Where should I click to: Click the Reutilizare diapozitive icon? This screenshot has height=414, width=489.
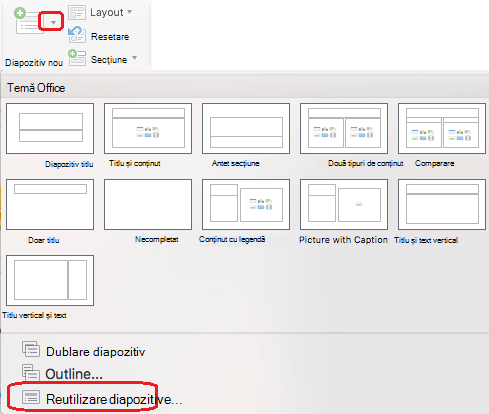tap(31, 397)
